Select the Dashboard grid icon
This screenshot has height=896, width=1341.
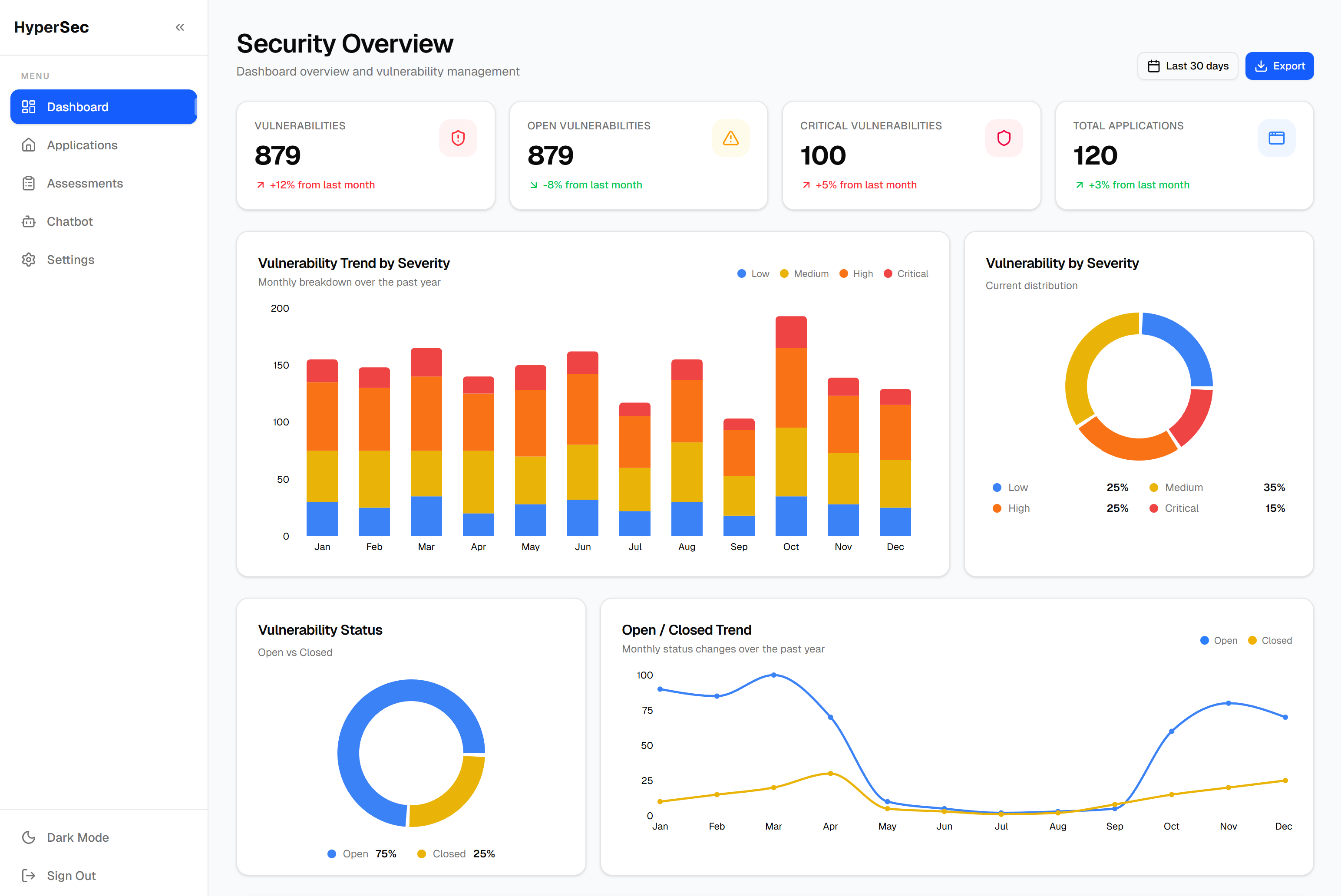(x=29, y=107)
